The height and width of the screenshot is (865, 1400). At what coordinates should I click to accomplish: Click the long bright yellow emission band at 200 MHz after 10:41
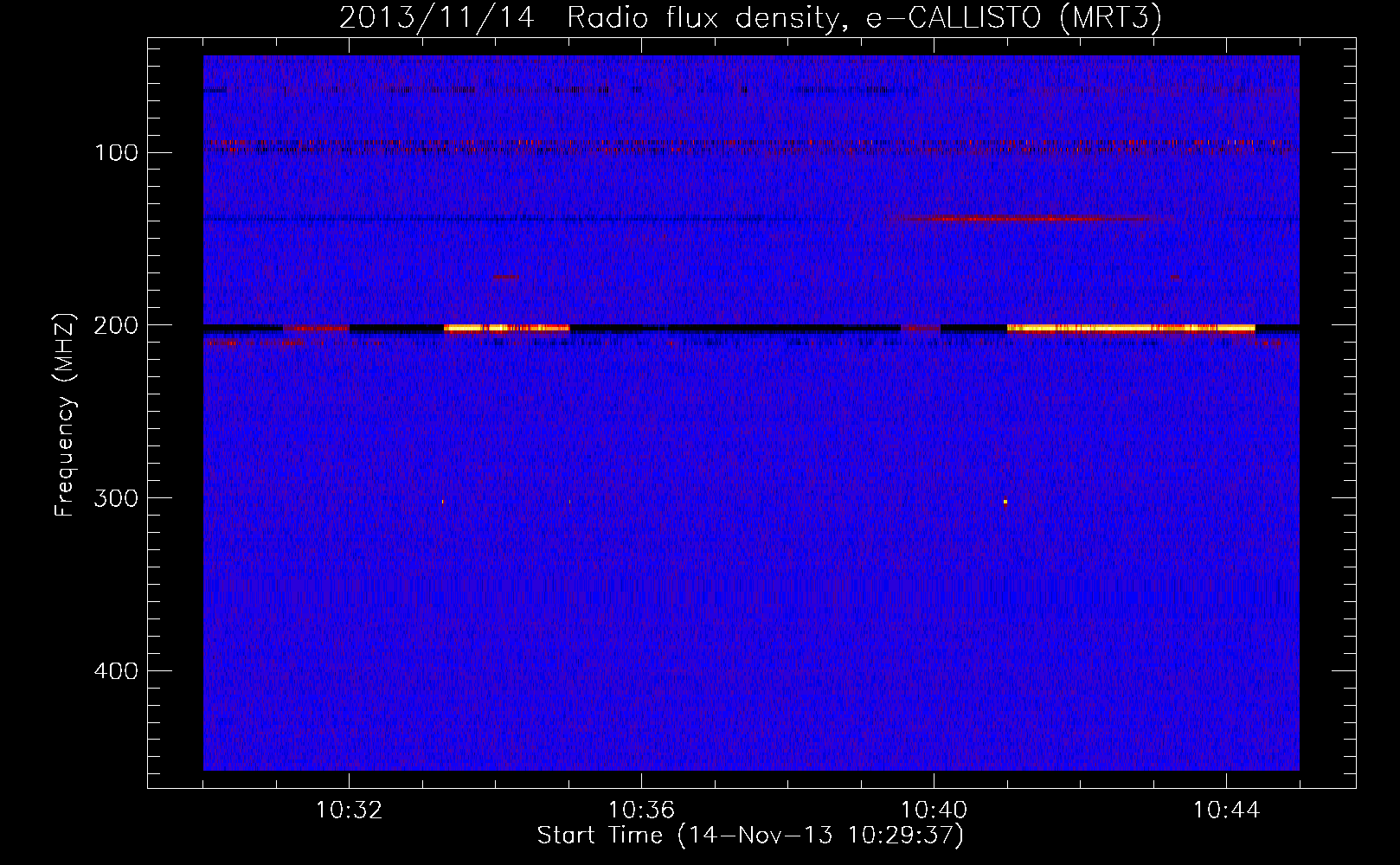(1131, 329)
